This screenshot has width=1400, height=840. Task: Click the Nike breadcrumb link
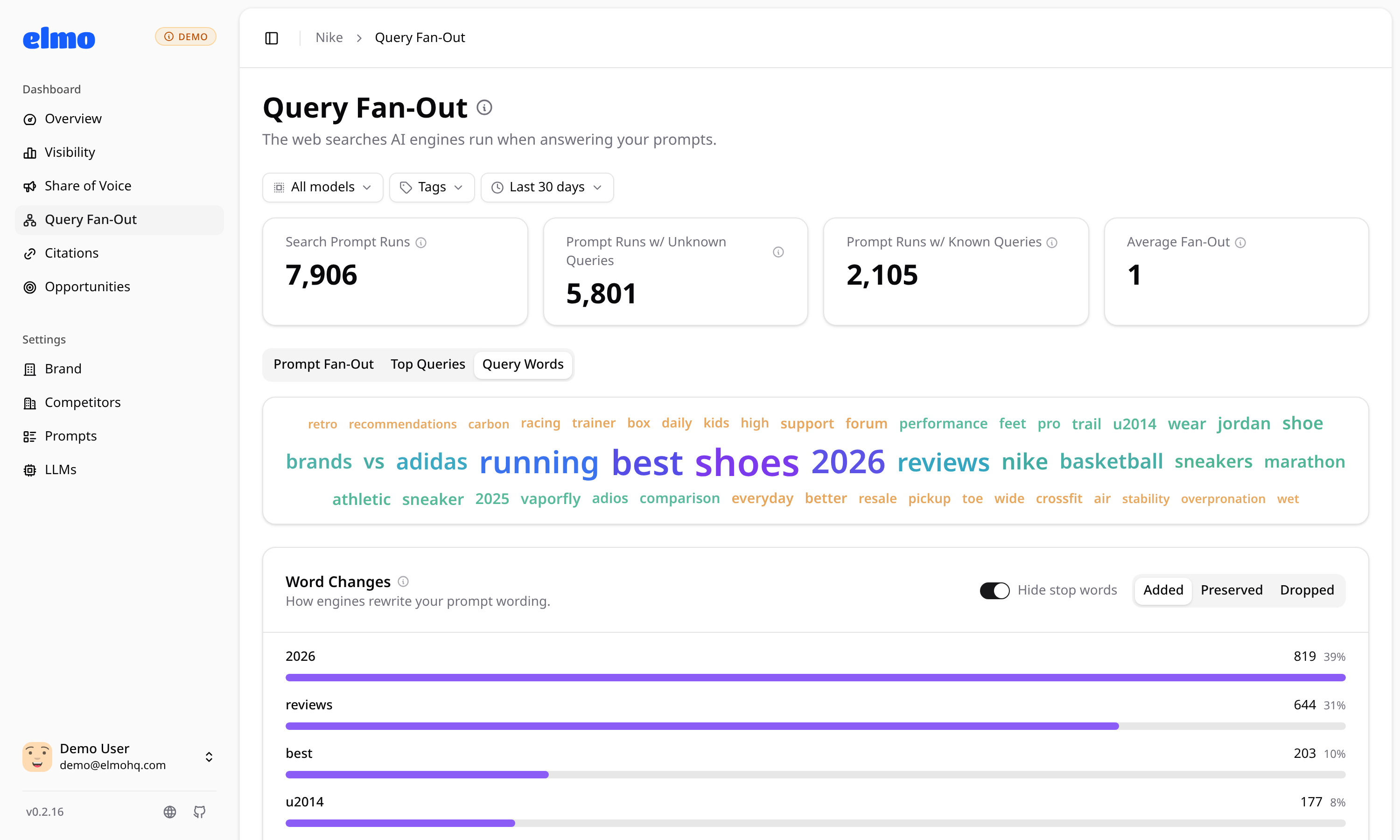329,38
